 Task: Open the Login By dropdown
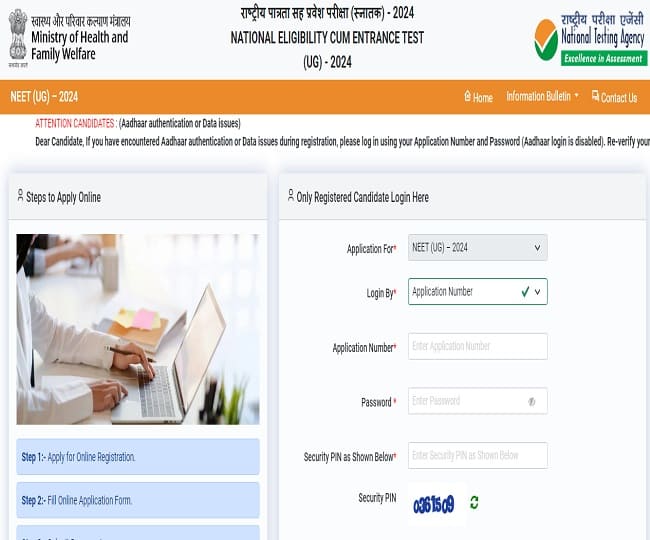click(478, 292)
